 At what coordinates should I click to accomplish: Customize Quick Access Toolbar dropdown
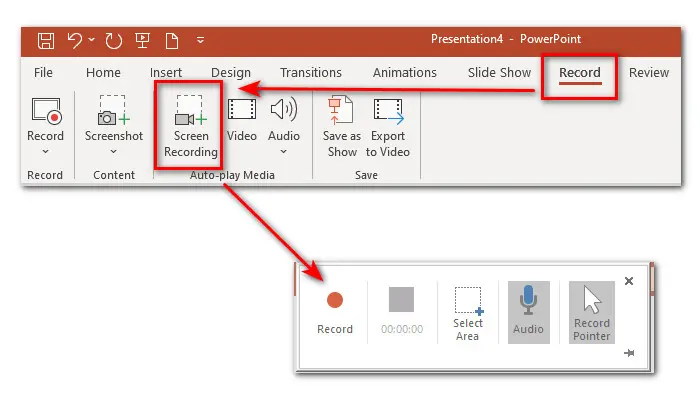[x=200, y=40]
